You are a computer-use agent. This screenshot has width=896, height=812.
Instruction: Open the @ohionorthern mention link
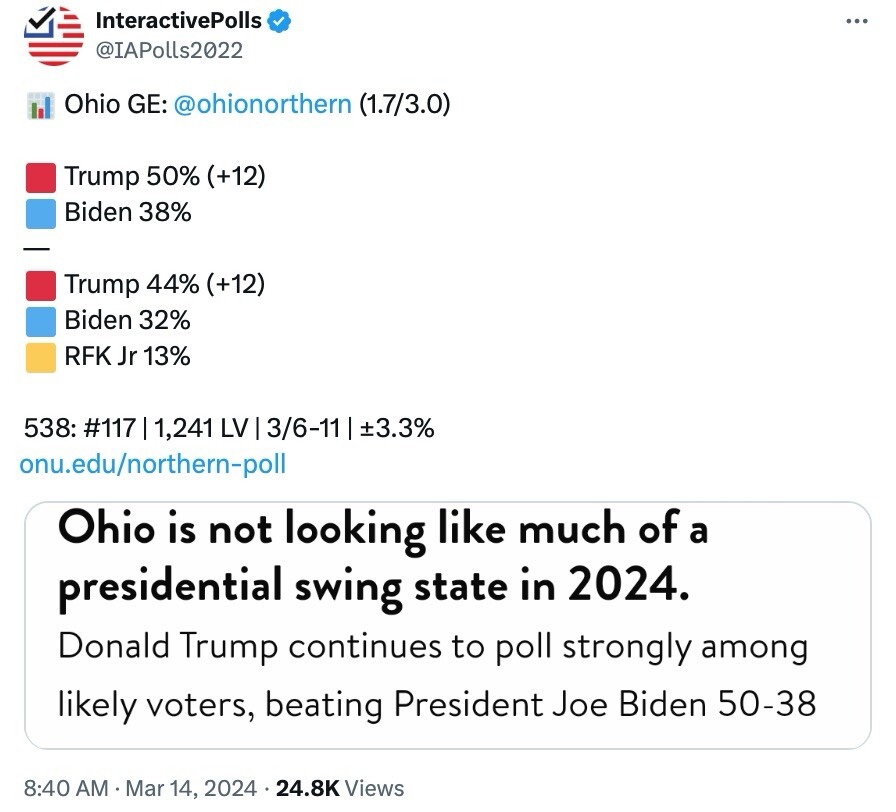click(262, 105)
